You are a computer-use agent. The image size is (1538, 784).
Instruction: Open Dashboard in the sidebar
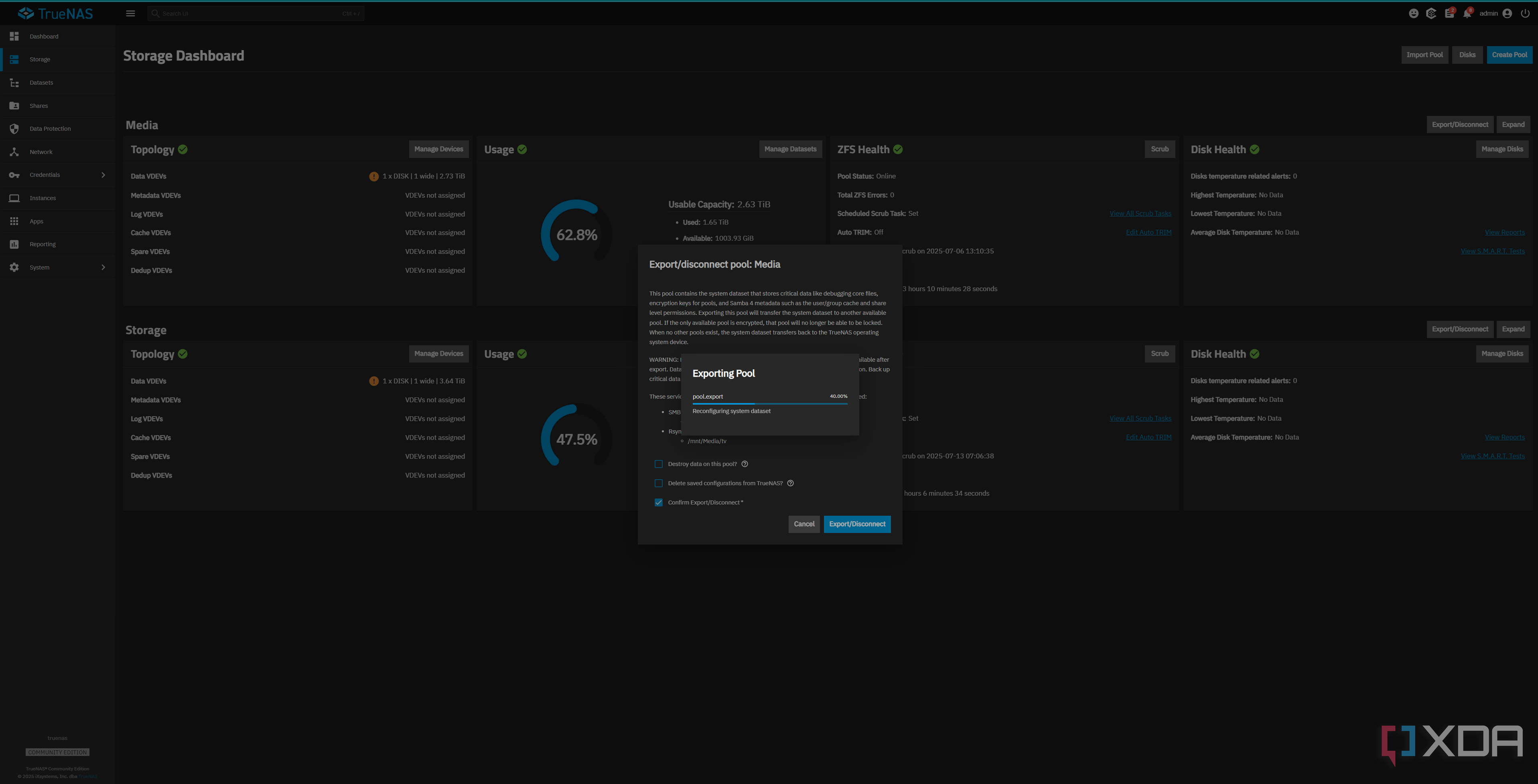(x=57, y=36)
